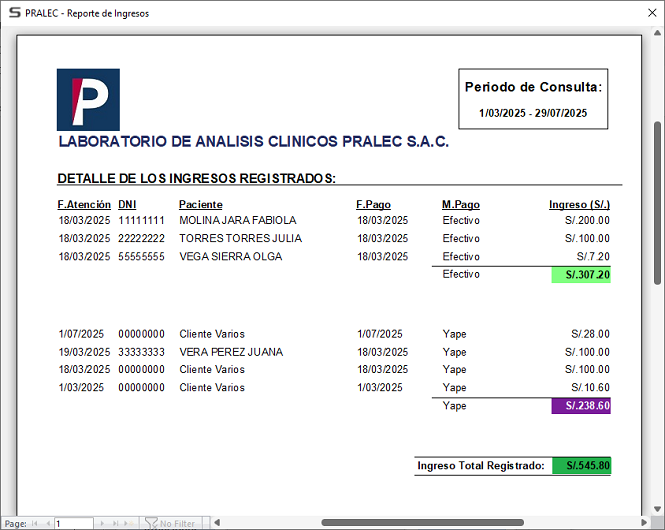
Task: Click the horizontal scrollbar left arrow
Action: click(218, 523)
